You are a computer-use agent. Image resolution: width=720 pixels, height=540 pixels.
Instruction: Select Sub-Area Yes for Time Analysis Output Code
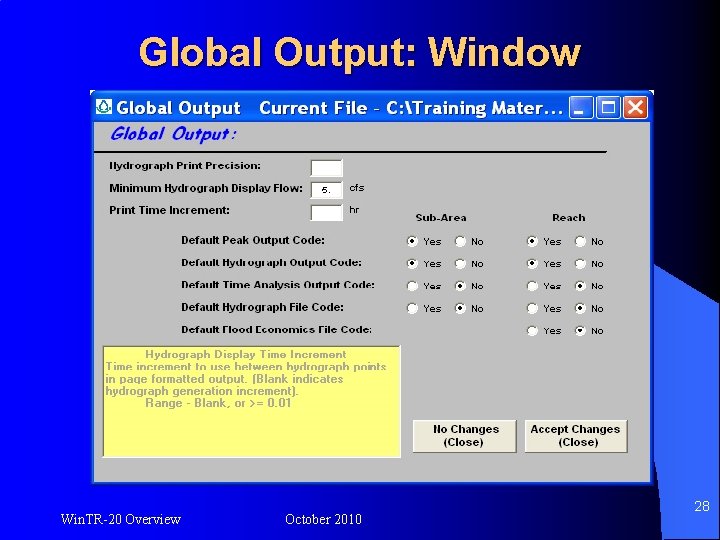click(412, 286)
